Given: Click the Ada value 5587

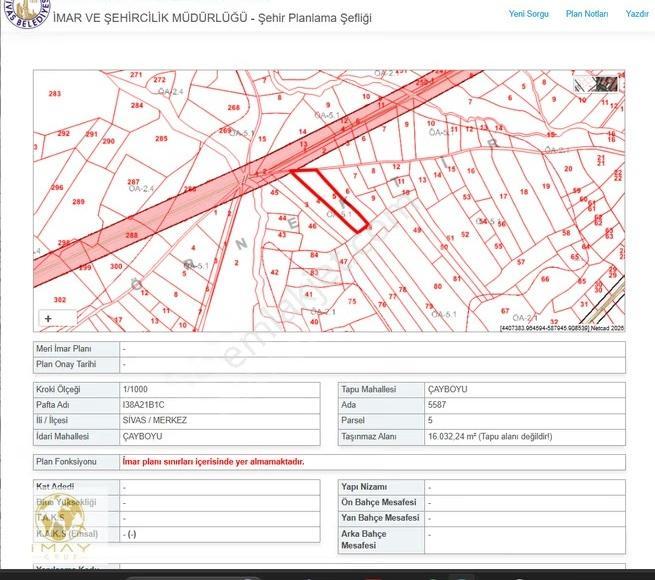Looking at the screenshot, I should 437,405.
